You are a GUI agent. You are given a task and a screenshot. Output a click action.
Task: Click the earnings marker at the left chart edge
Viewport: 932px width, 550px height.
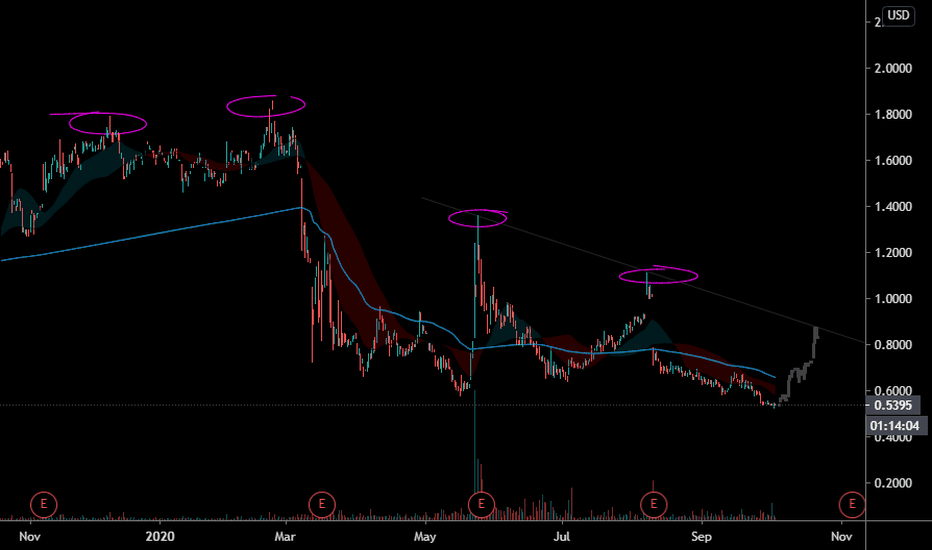coord(43,505)
